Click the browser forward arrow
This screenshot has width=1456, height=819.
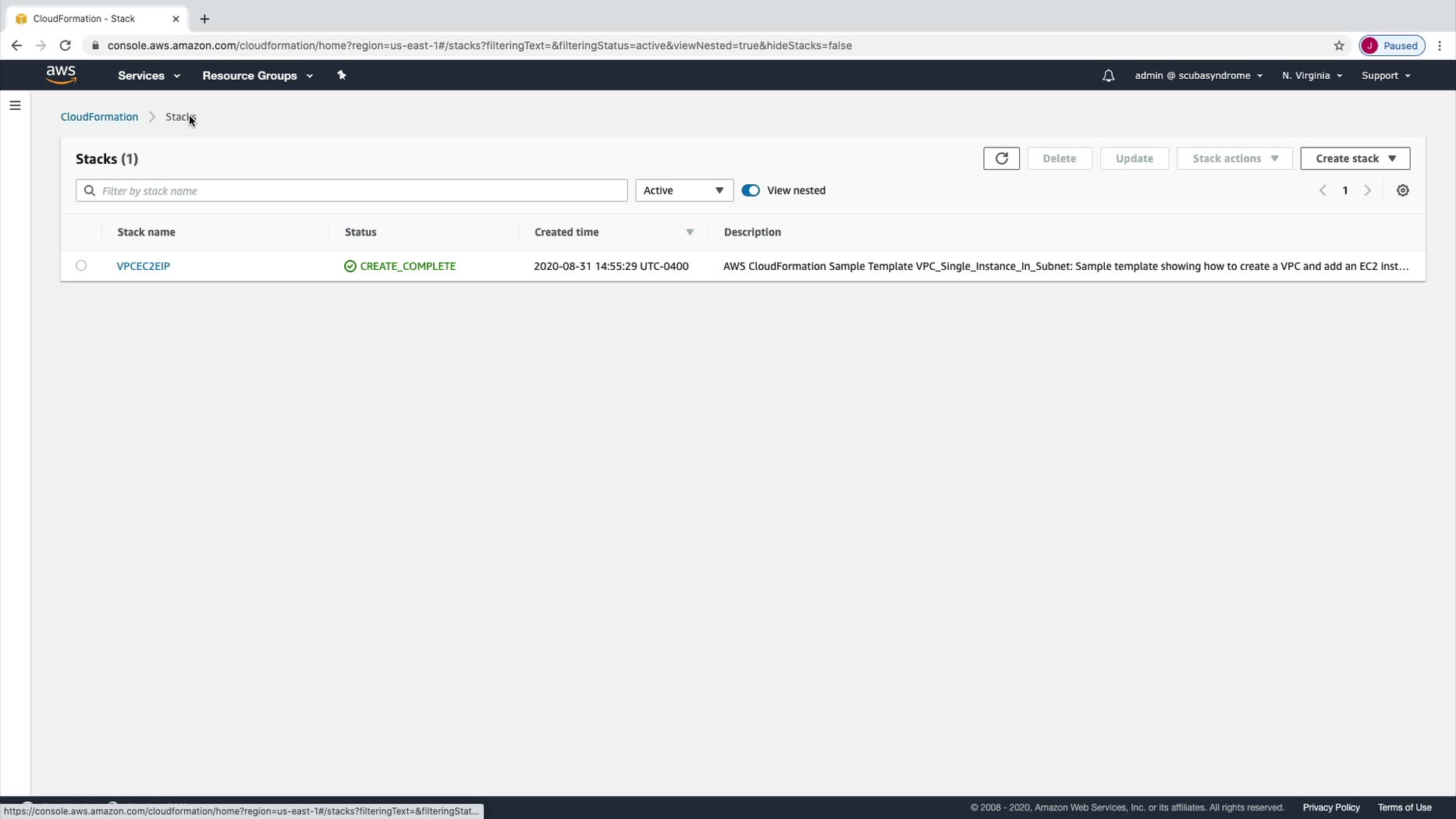click(41, 45)
